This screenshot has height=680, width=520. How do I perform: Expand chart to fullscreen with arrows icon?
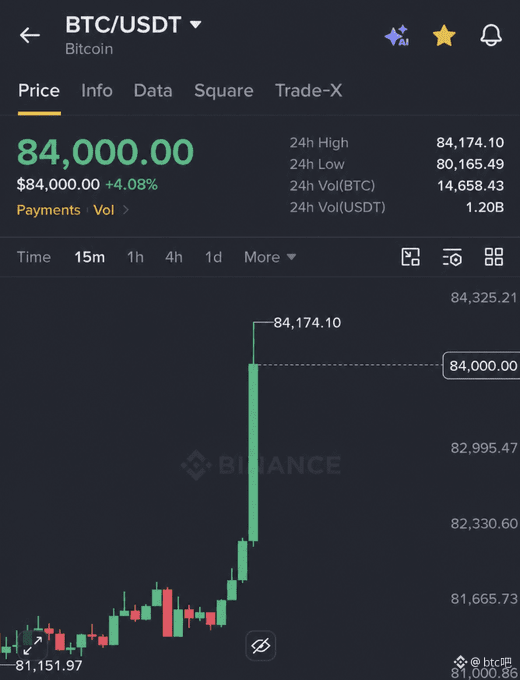(x=33, y=645)
